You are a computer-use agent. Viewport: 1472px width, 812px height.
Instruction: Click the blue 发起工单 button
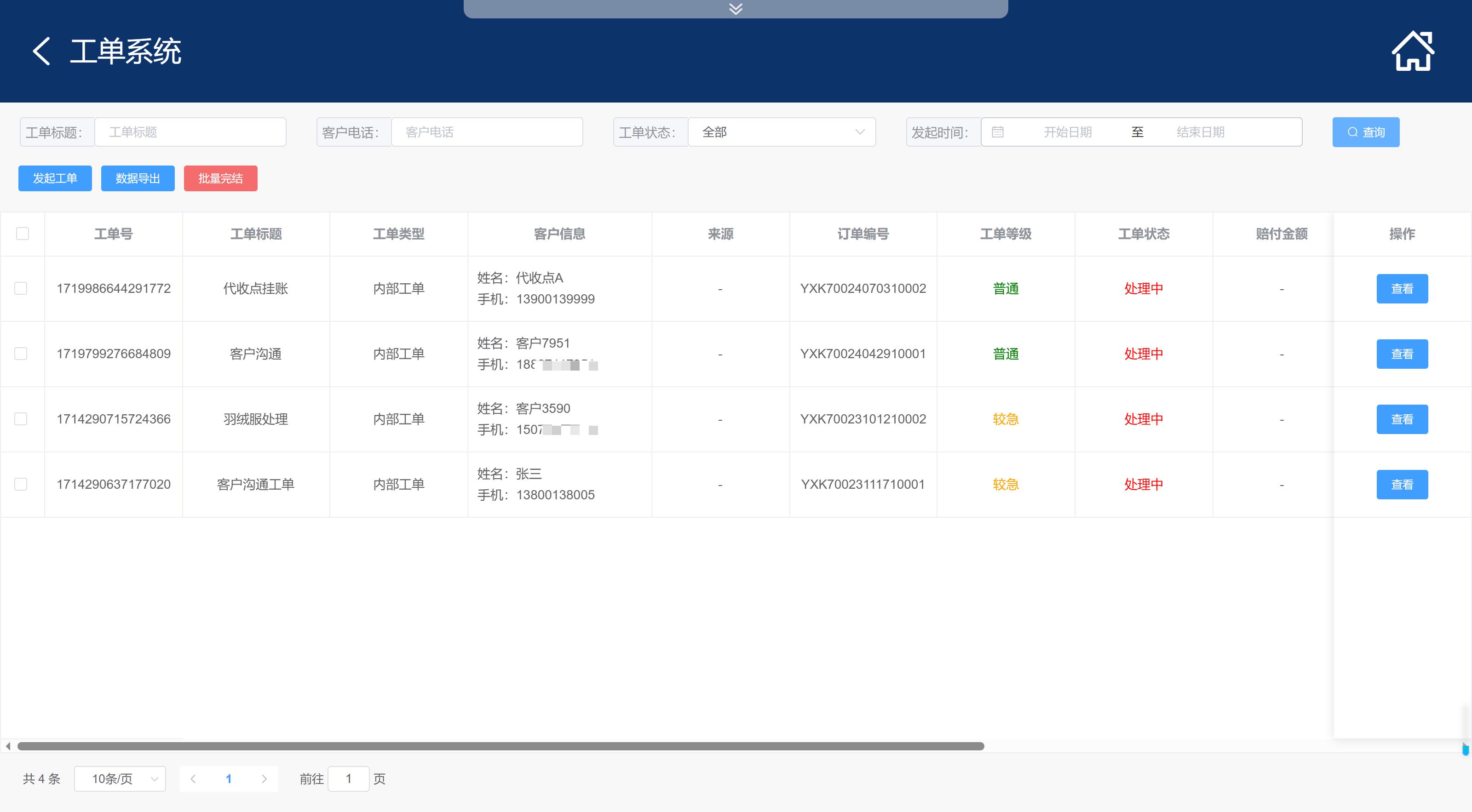click(55, 178)
